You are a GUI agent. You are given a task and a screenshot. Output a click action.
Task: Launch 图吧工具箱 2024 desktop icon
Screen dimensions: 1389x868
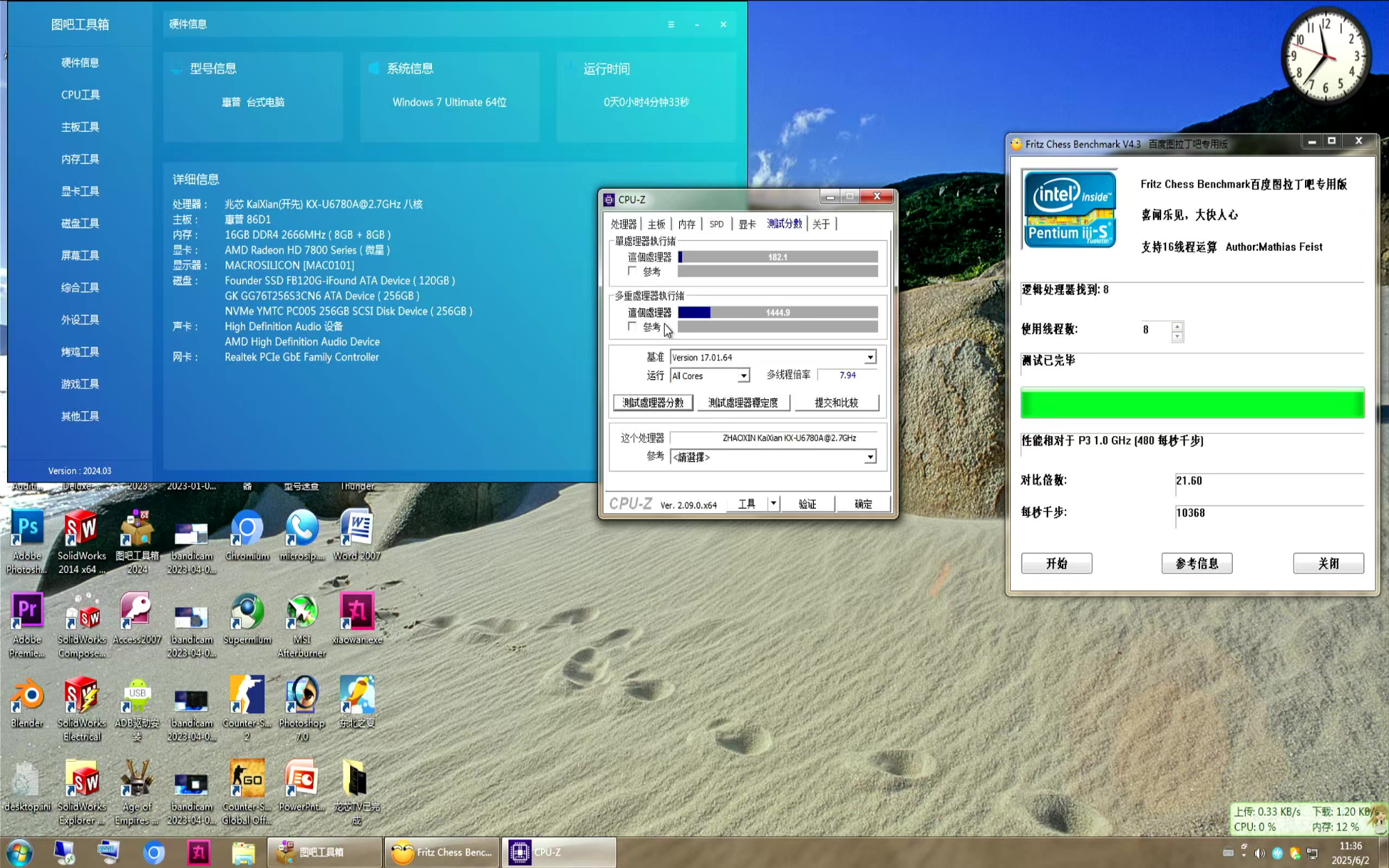point(137,542)
